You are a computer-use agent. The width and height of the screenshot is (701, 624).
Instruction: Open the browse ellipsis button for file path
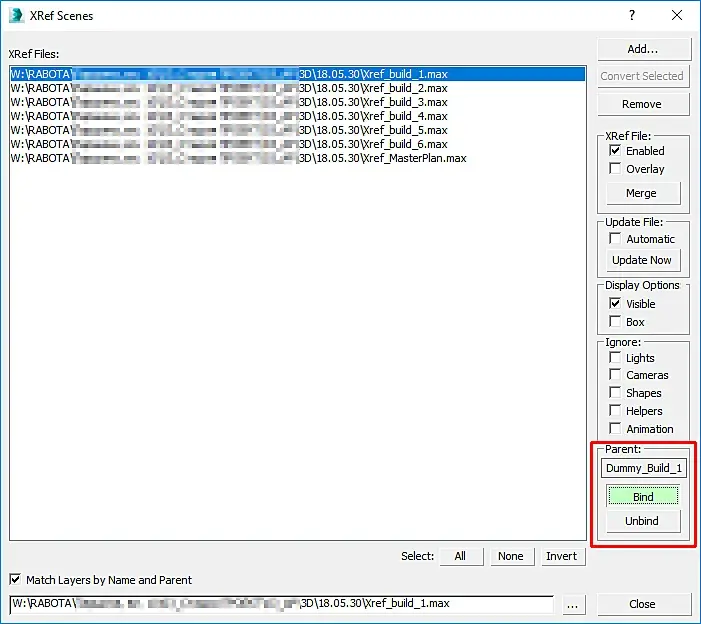coord(572,605)
